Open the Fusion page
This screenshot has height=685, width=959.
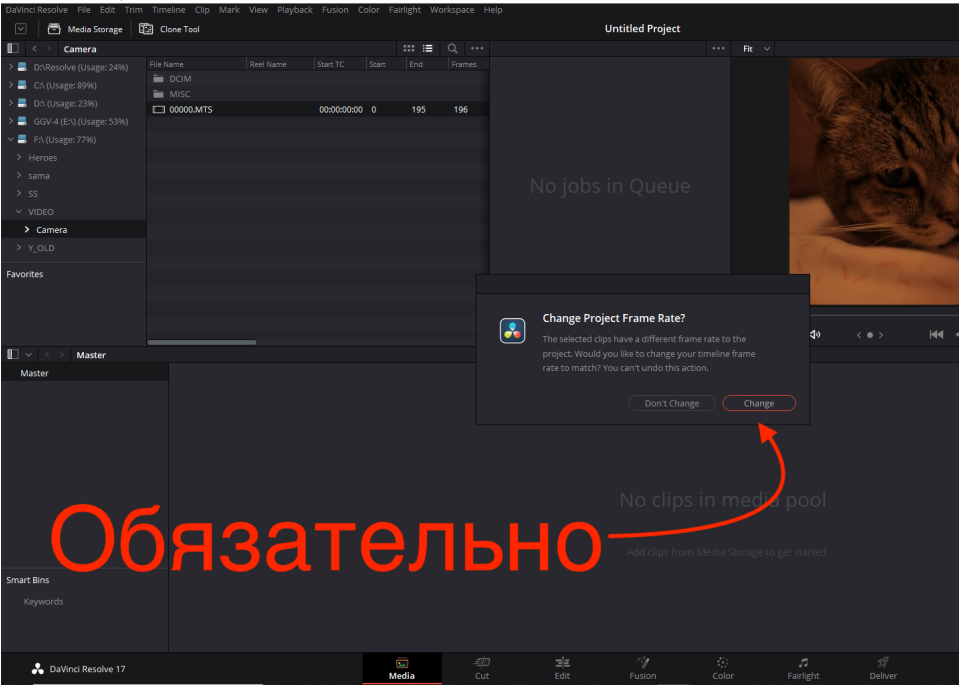click(642, 668)
